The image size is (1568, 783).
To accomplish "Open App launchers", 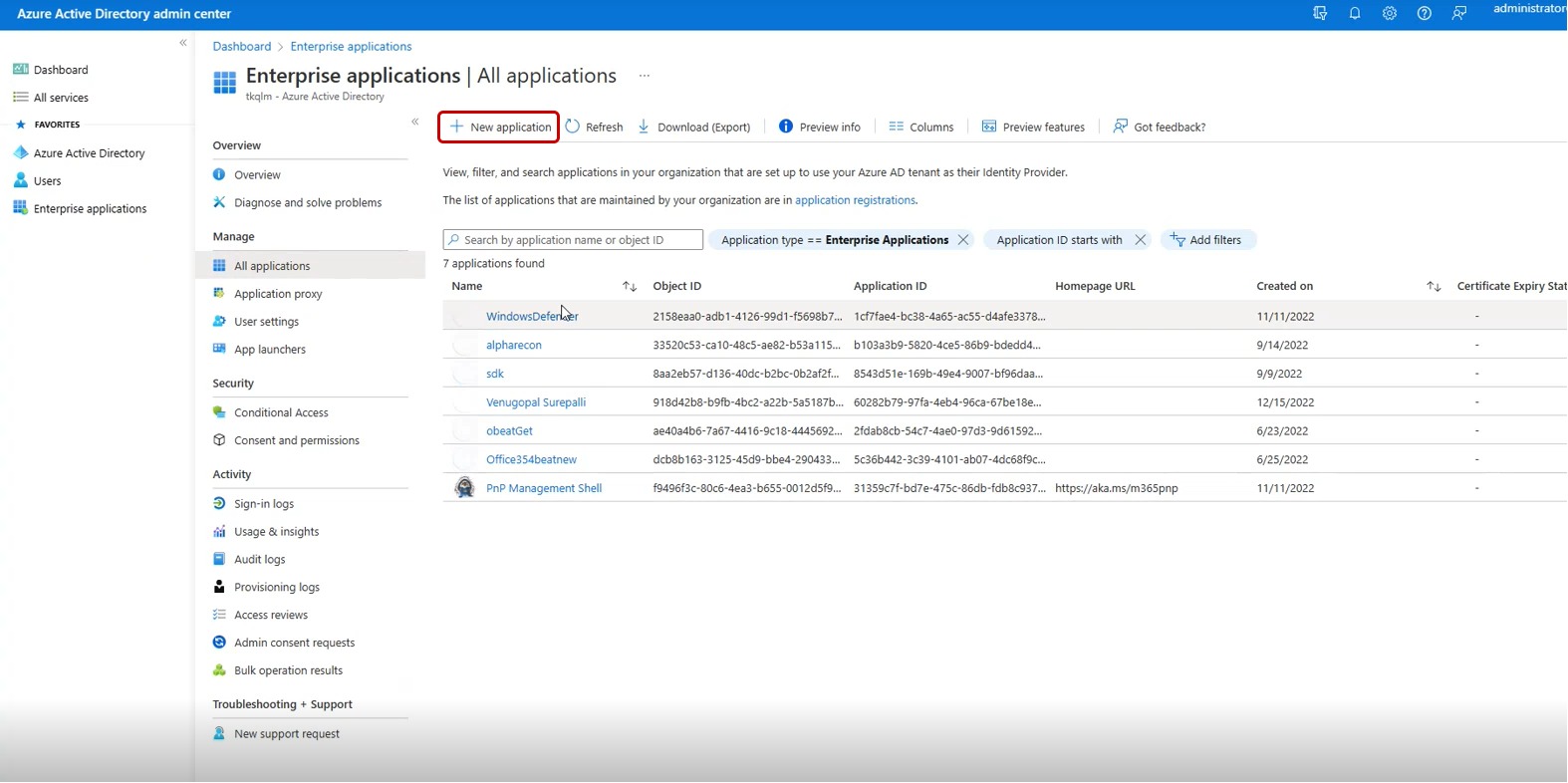I will (x=270, y=351).
